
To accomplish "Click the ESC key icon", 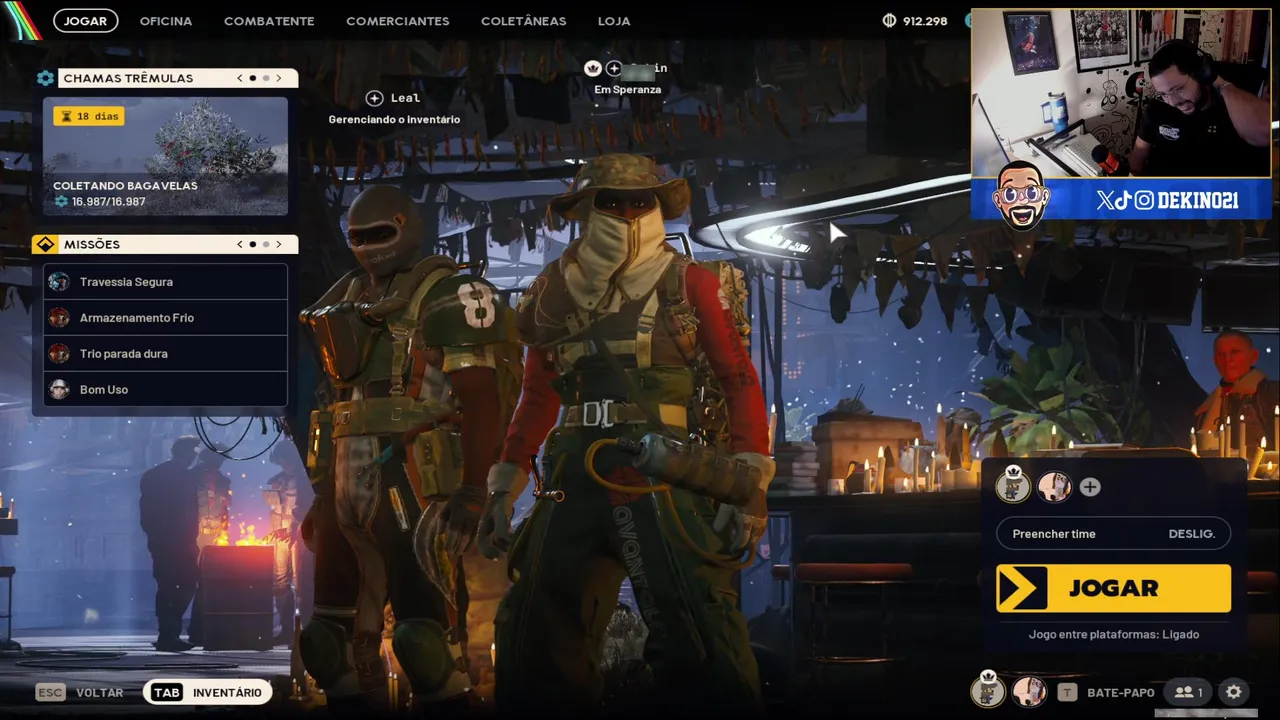I will tap(50, 692).
